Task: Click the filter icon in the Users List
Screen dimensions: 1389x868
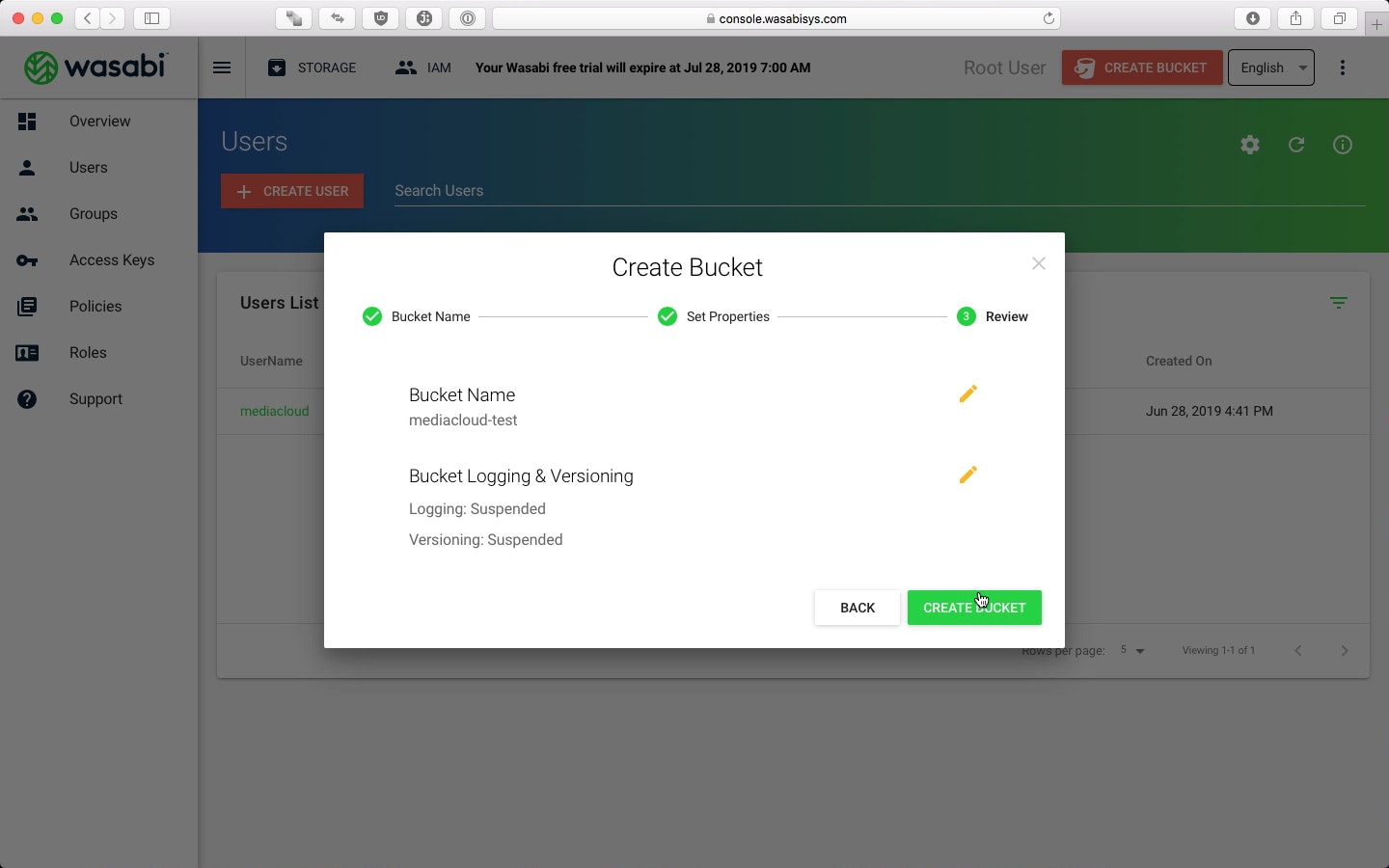Action: tap(1339, 303)
